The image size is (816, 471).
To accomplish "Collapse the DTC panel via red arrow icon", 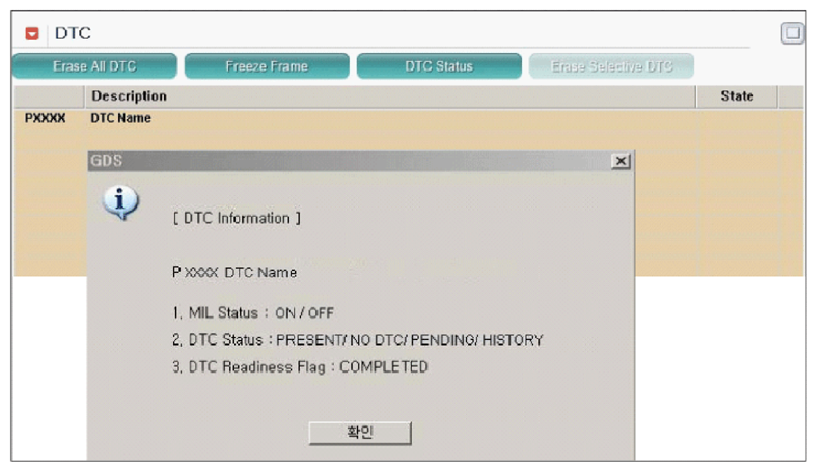I will point(31,34).
